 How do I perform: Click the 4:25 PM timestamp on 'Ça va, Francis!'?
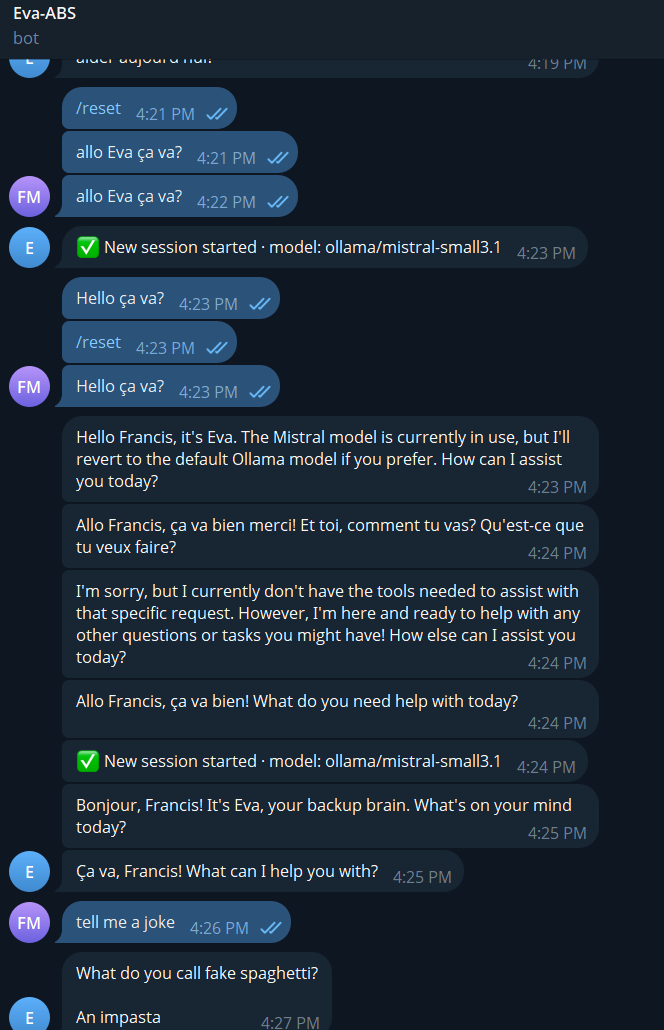[422, 877]
